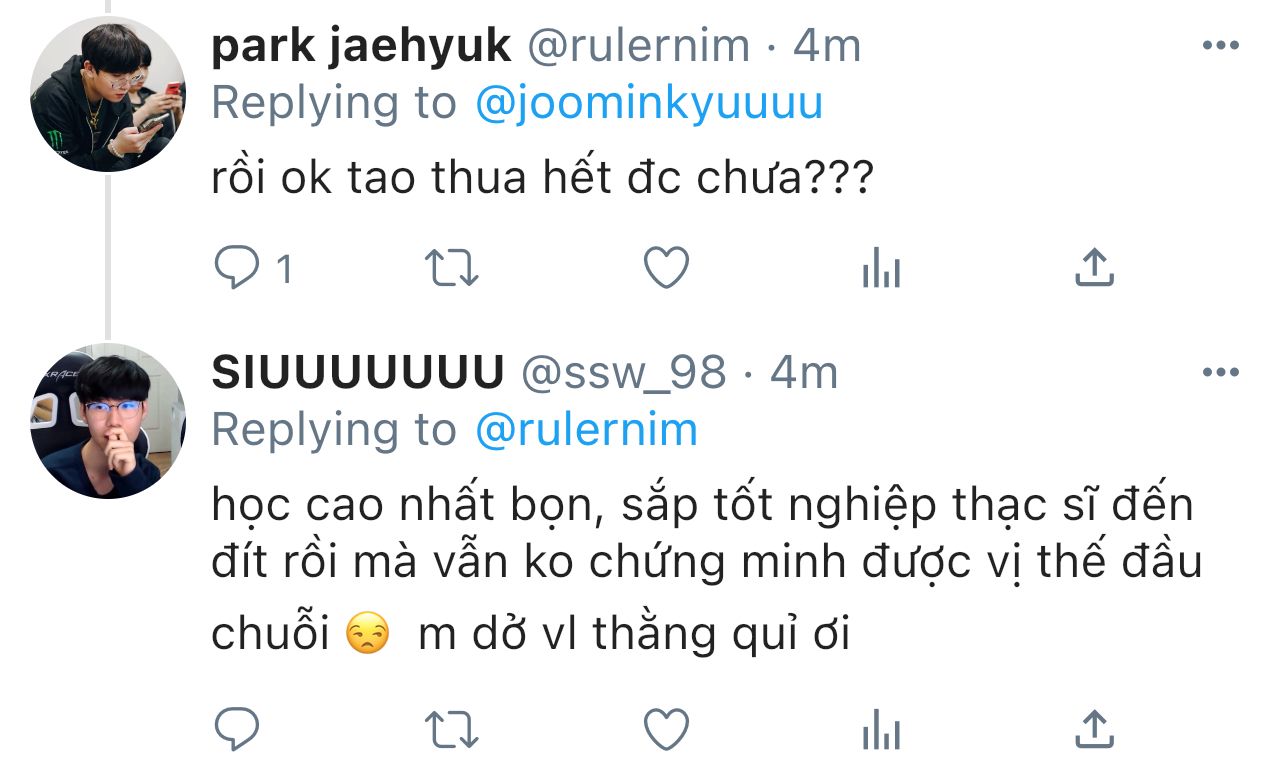Open the @joominkyuuuu mention link
This screenshot has width=1284, height=772.
648,103
